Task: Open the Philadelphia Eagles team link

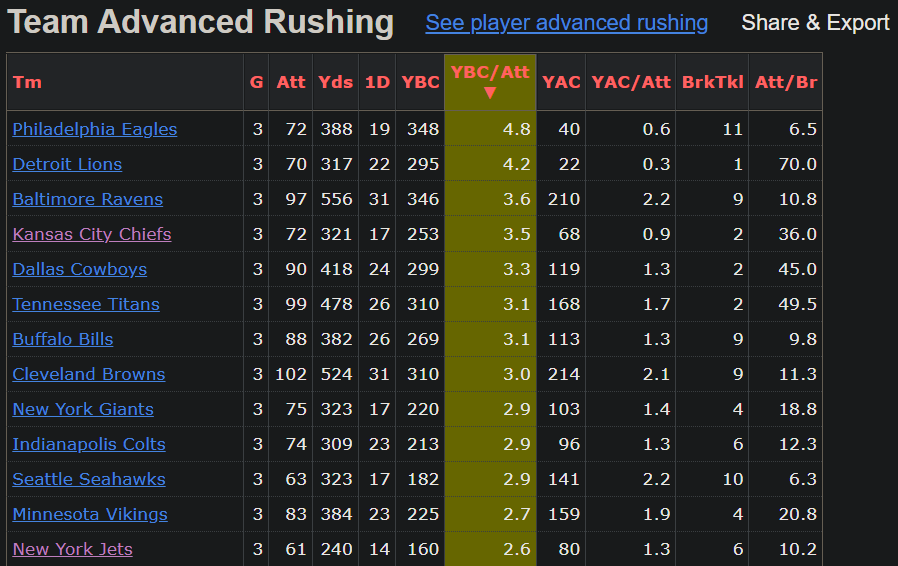Action: (95, 129)
